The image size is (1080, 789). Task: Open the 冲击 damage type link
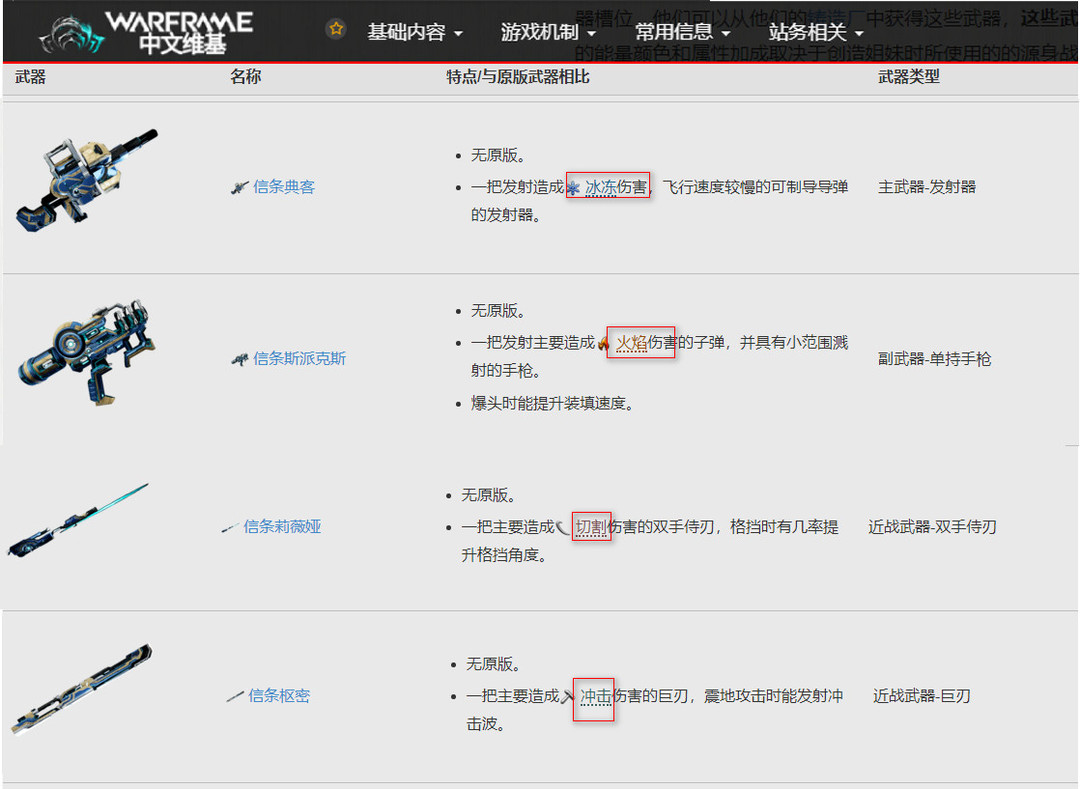(x=596, y=695)
